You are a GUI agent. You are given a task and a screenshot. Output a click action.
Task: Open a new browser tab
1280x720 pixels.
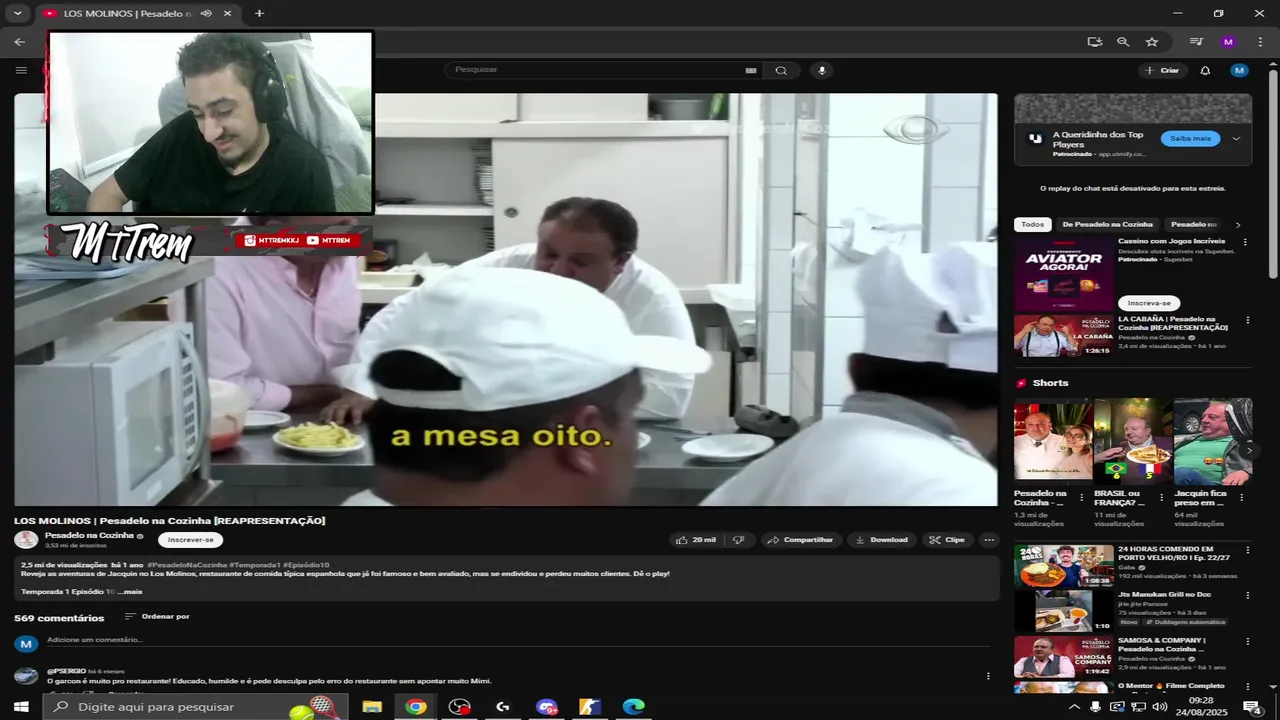[x=259, y=13]
